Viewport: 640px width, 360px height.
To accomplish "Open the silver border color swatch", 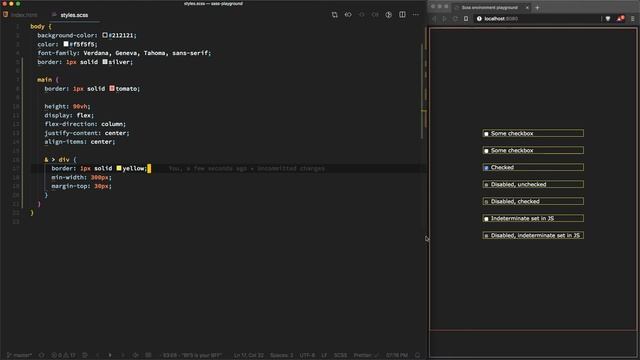I will tap(105, 62).
